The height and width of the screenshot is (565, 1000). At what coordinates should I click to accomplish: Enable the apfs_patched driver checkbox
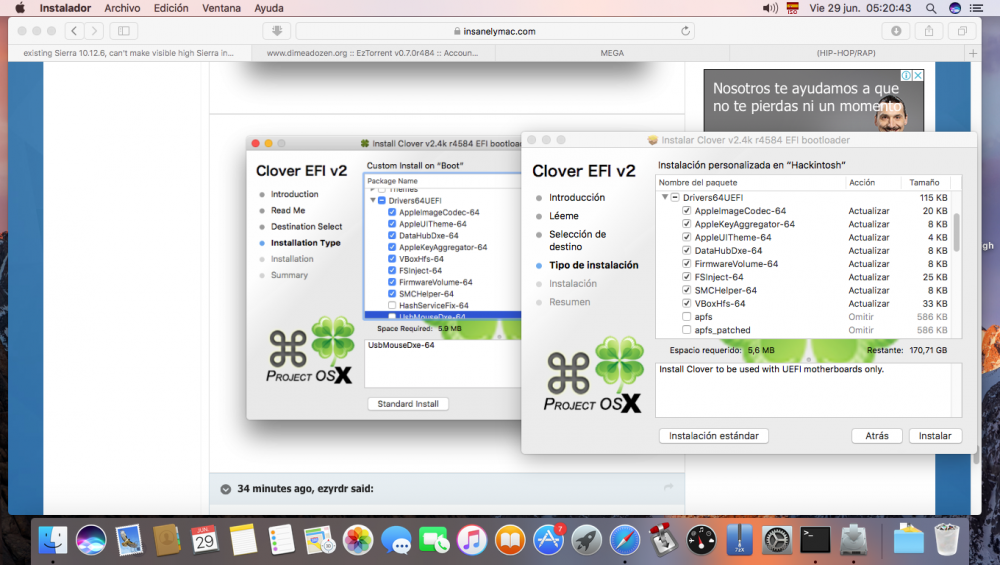pos(686,330)
